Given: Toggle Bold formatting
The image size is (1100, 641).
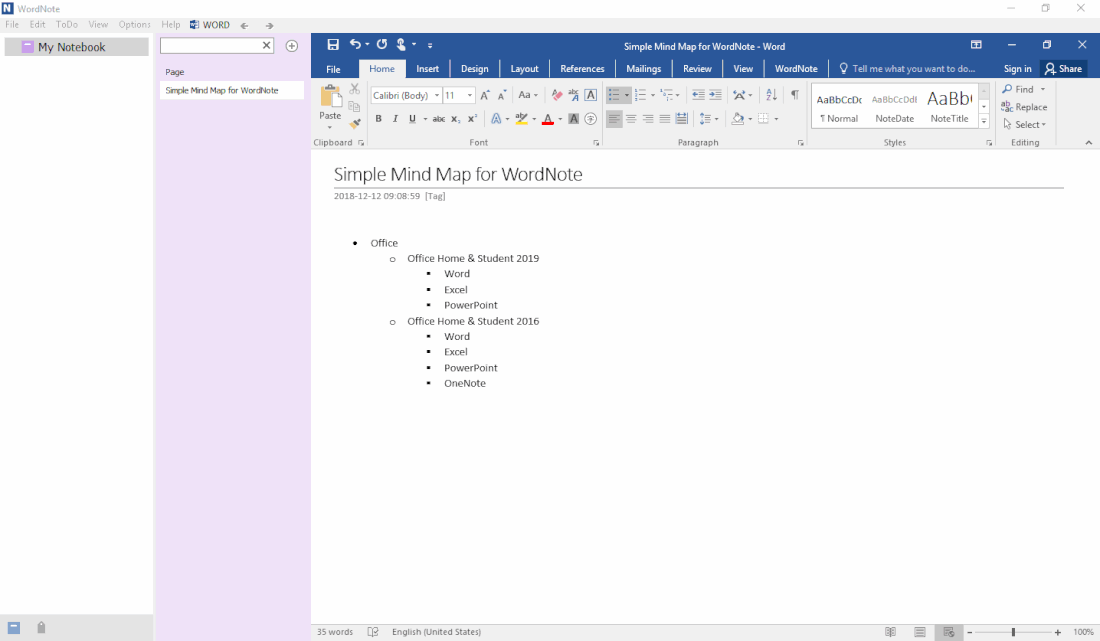Looking at the screenshot, I should pyautogui.click(x=378, y=119).
